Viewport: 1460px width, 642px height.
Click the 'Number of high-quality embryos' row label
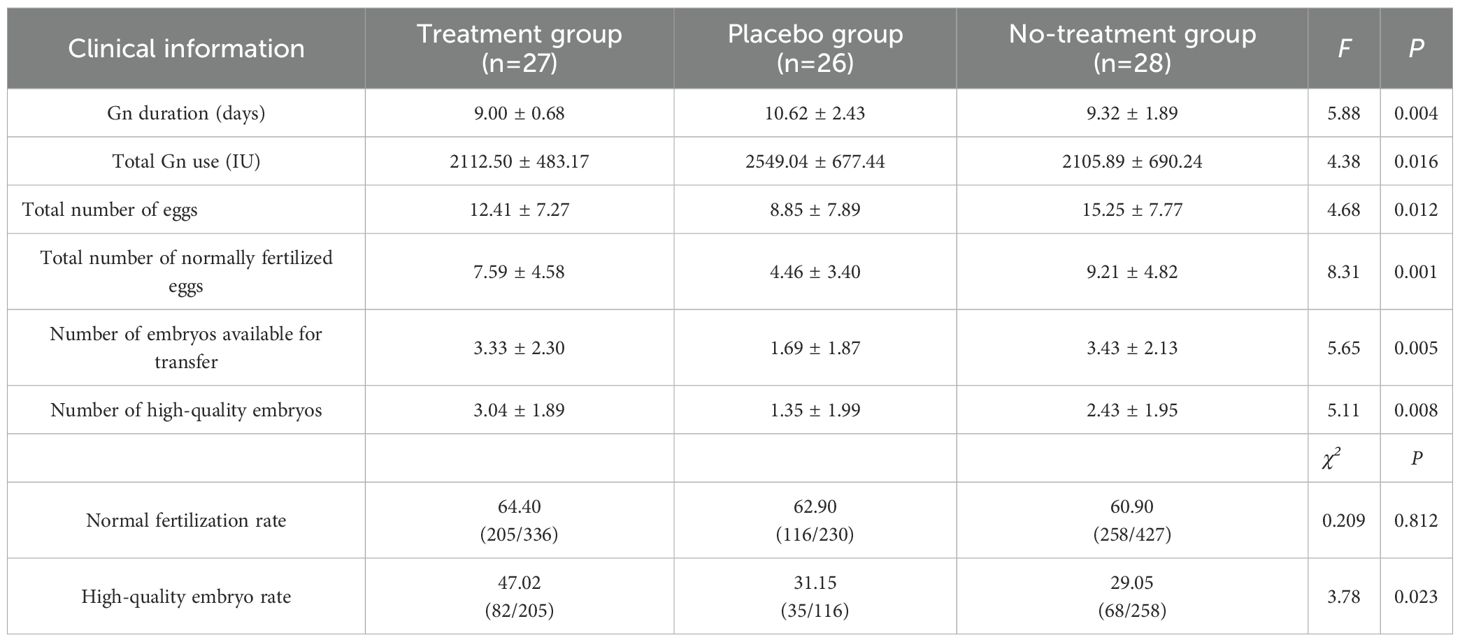pos(187,410)
